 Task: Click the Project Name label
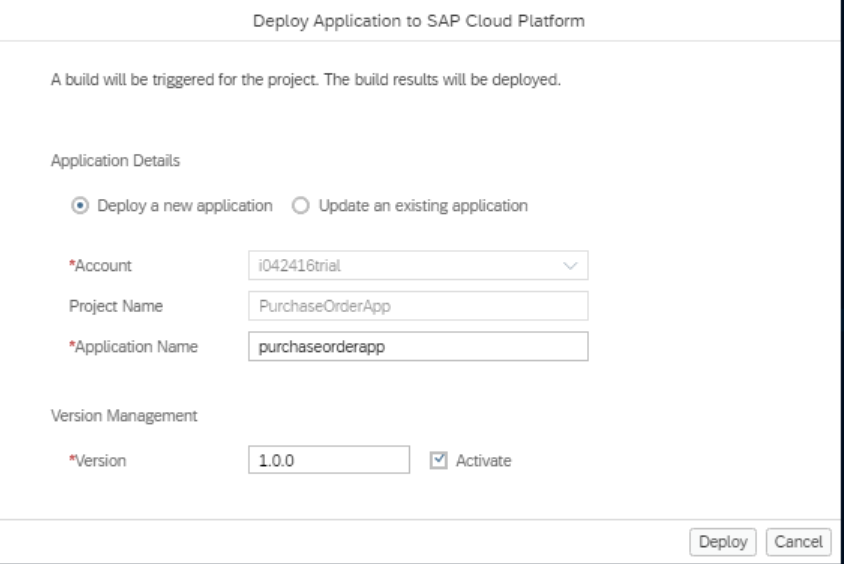(116, 306)
